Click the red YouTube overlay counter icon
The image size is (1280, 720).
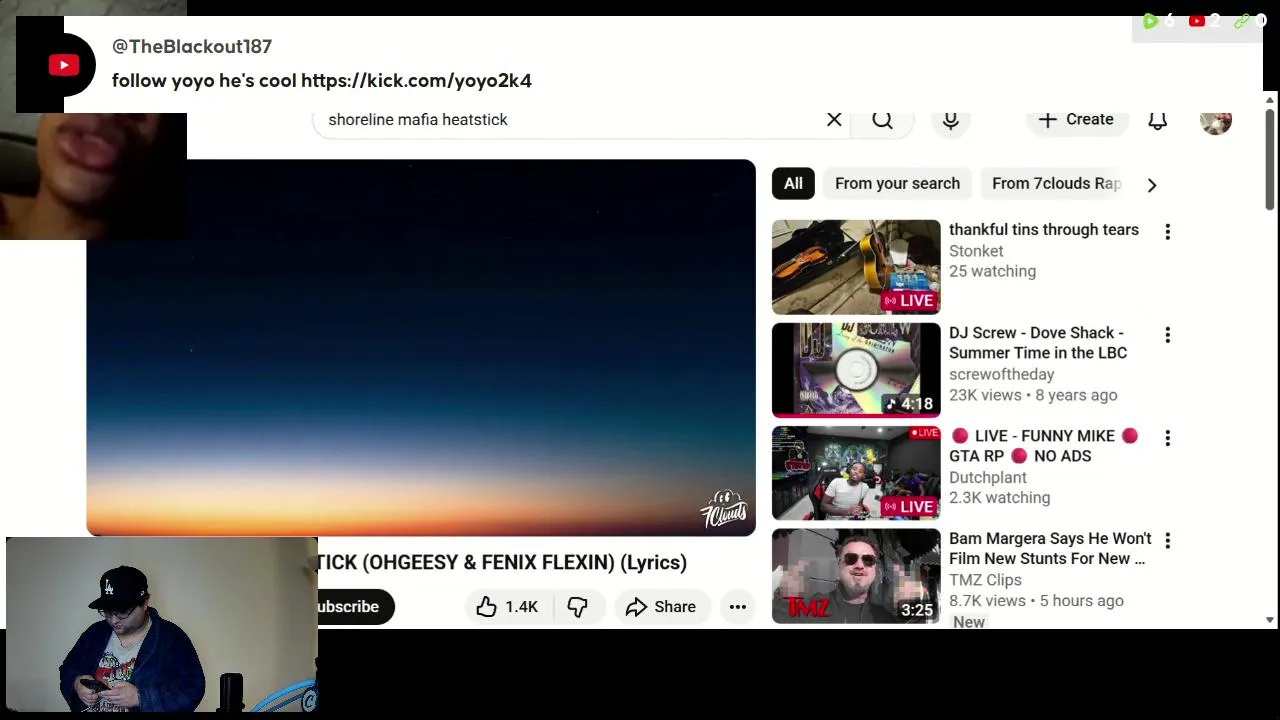(x=1196, y=21)
